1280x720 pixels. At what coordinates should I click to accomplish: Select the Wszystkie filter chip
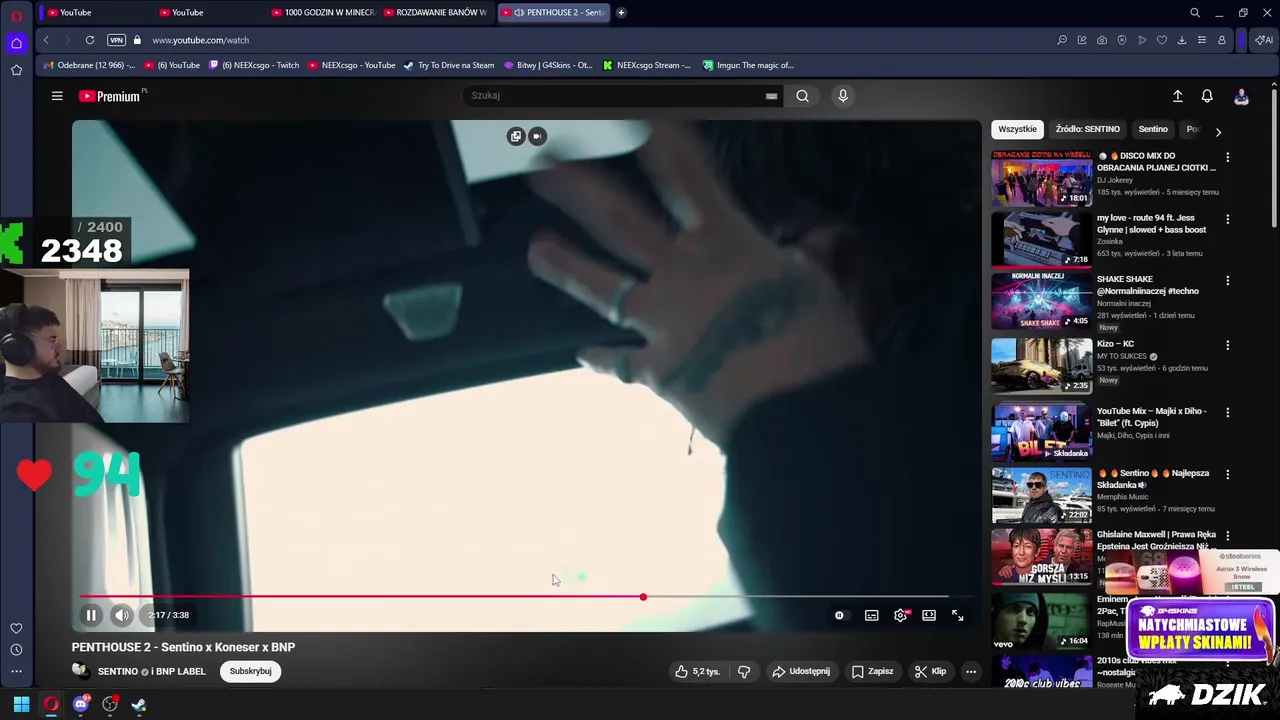tap(1017, 129)
